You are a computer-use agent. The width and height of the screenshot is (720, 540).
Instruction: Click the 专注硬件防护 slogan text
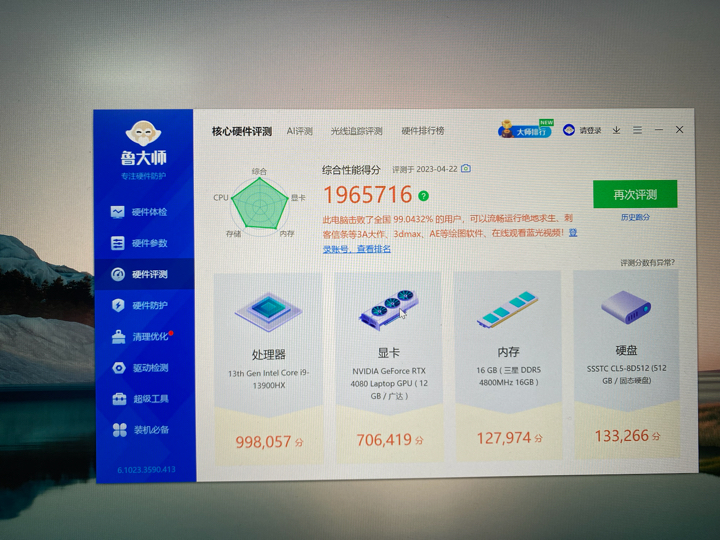coord(143,176)
